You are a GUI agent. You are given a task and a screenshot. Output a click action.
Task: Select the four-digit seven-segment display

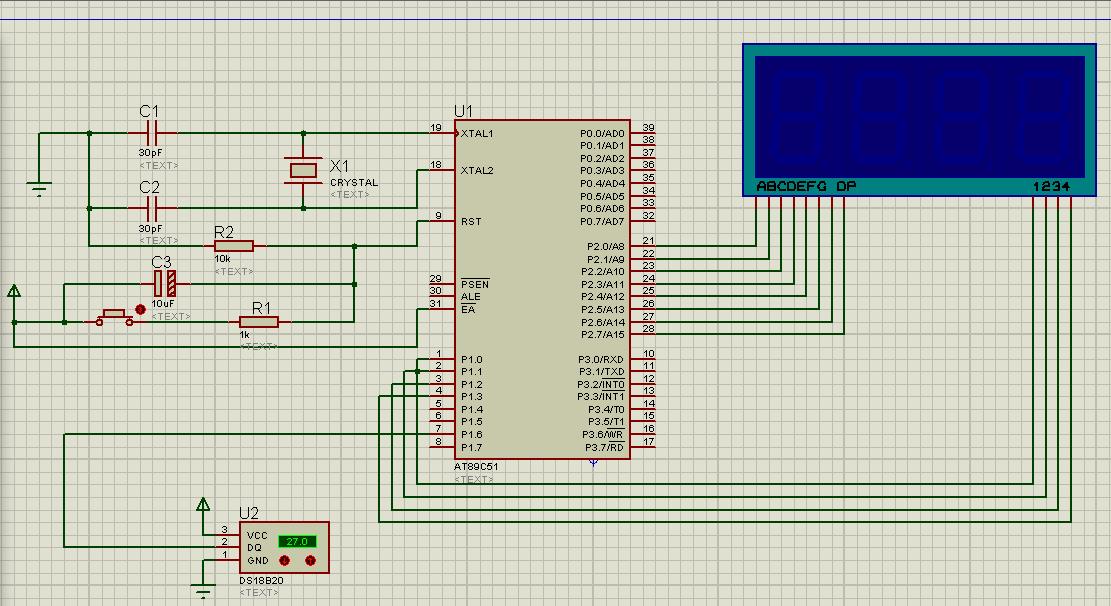(x=920, y=119)
